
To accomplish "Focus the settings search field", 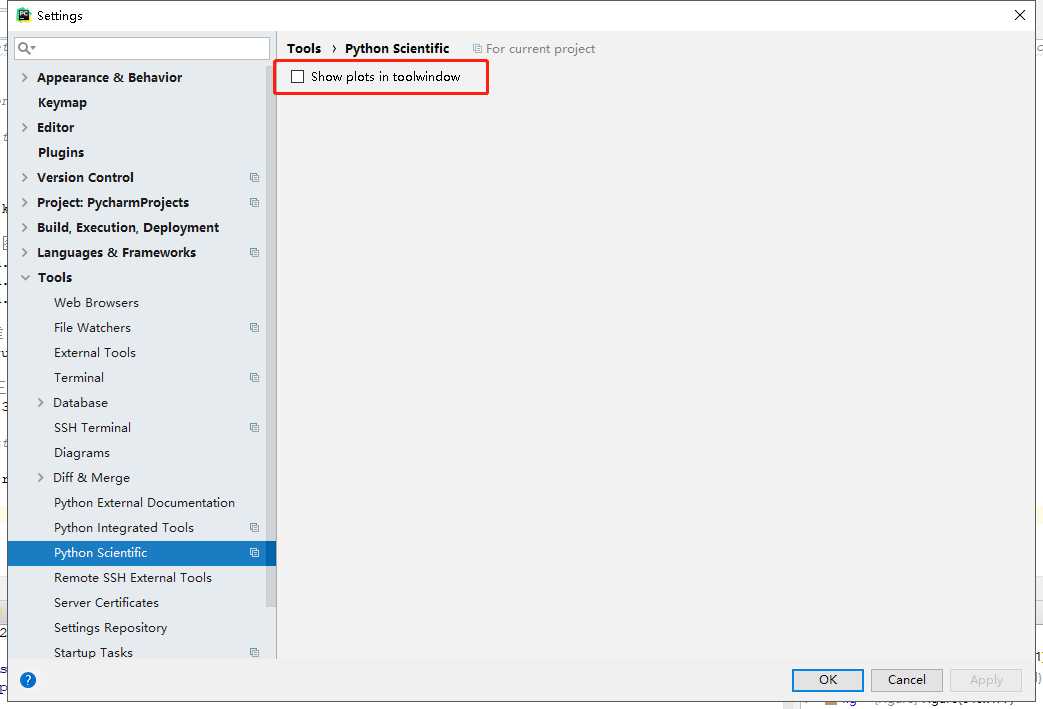I will click(142, 48).
